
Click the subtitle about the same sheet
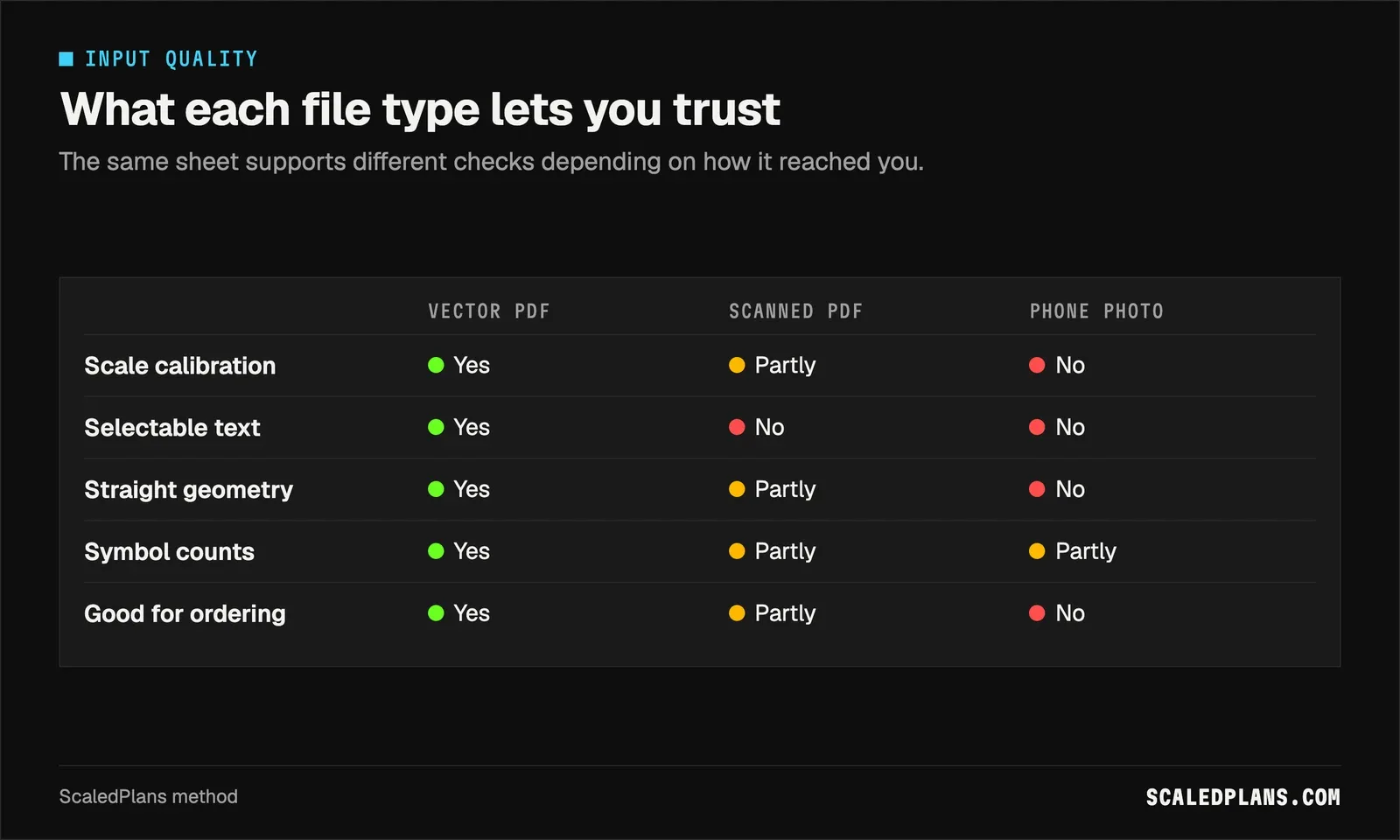point(491,162)
